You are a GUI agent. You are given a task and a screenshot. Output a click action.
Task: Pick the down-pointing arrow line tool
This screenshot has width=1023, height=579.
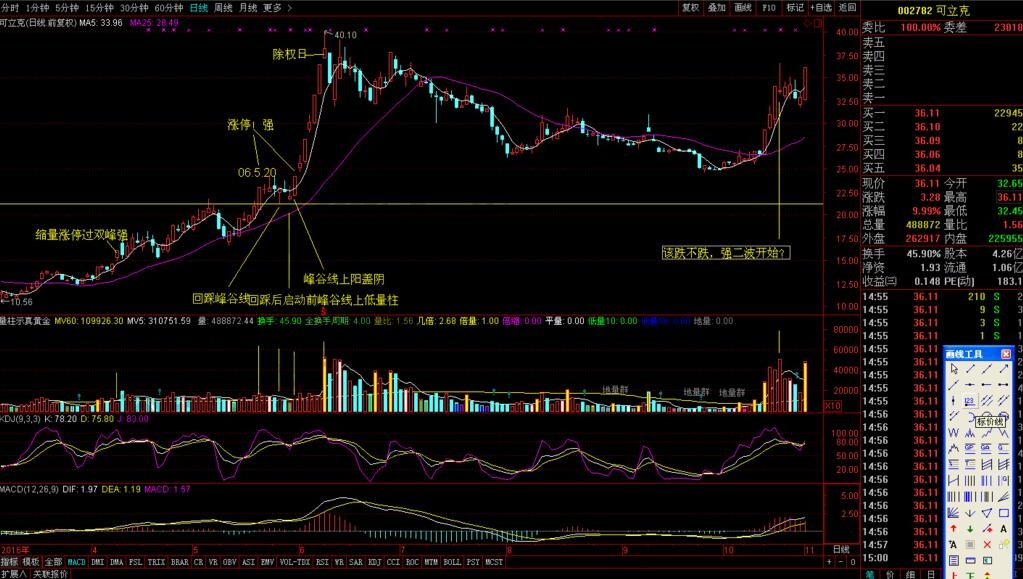point(970,513)
